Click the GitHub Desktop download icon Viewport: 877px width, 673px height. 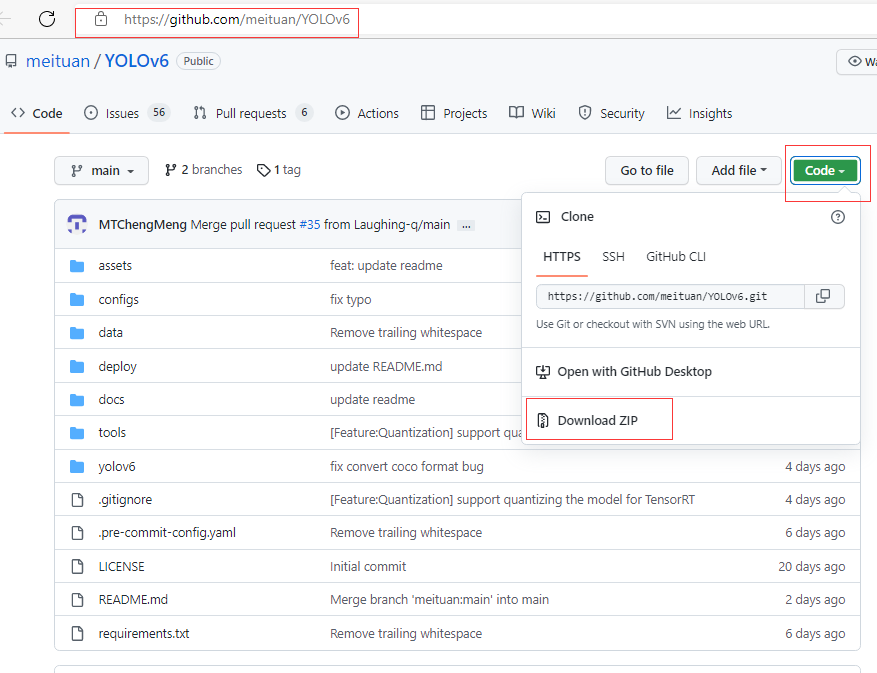[x=543, y=372]
